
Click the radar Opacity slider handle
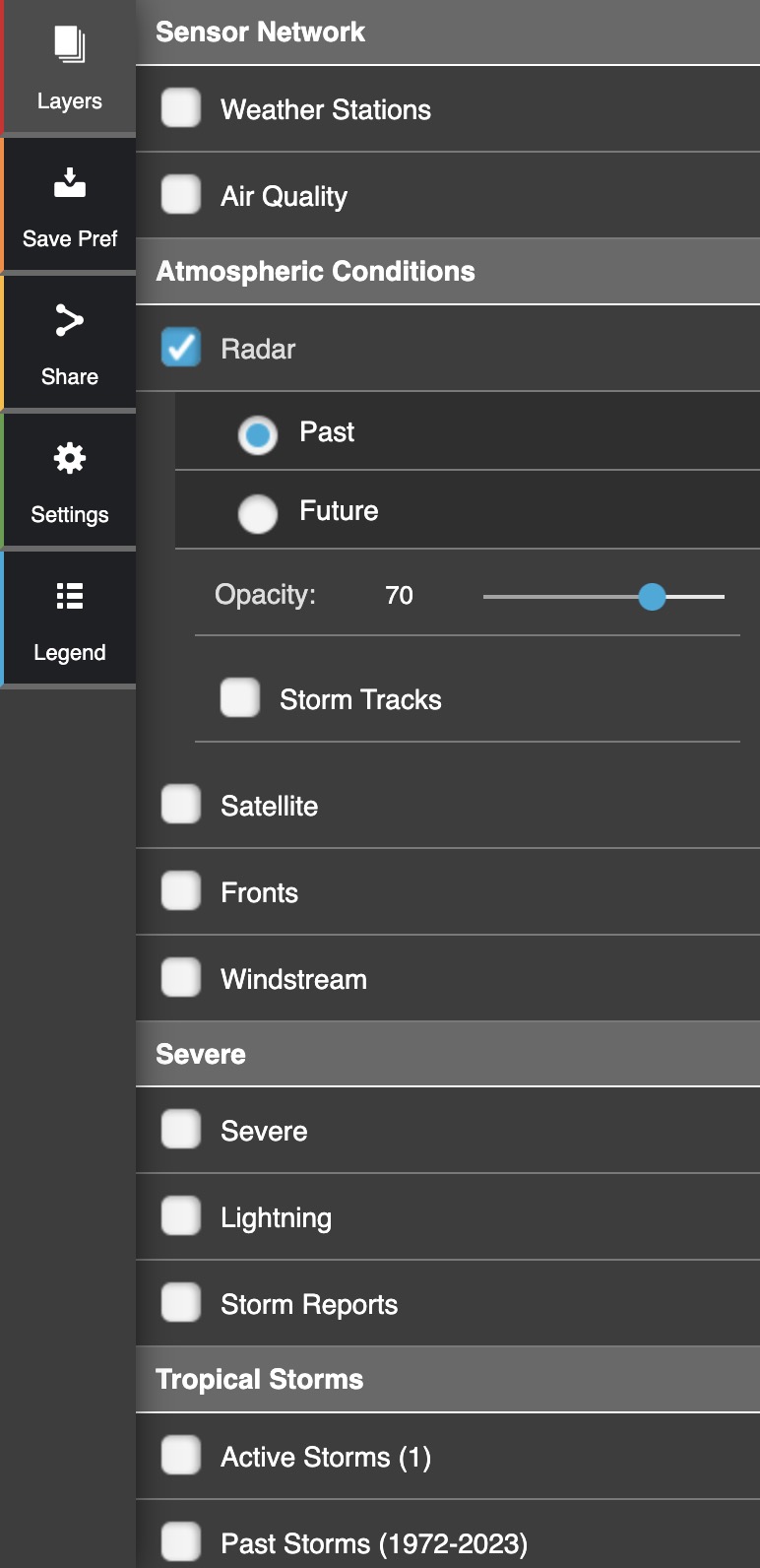pos(652,596)
